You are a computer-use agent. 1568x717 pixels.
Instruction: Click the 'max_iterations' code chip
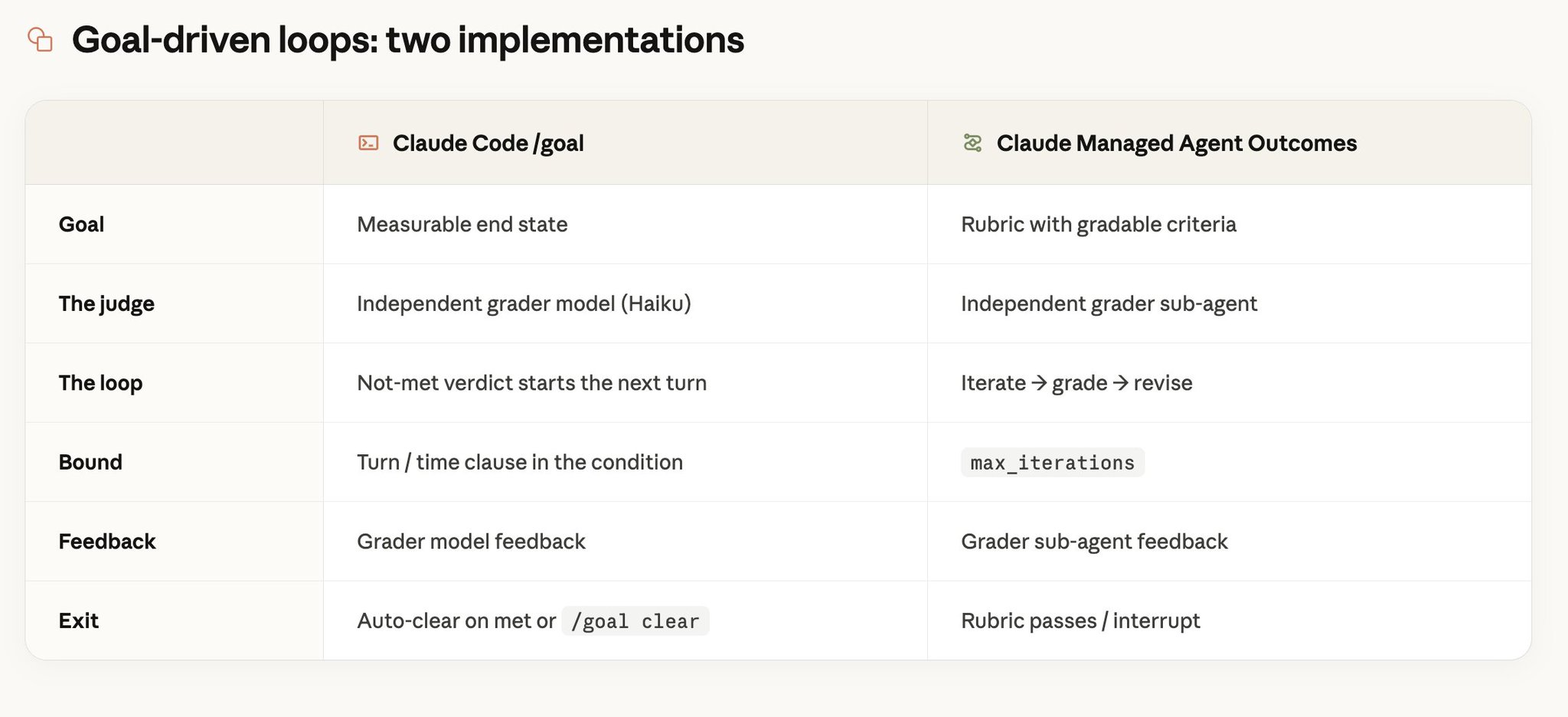[x=1053, y=463]
